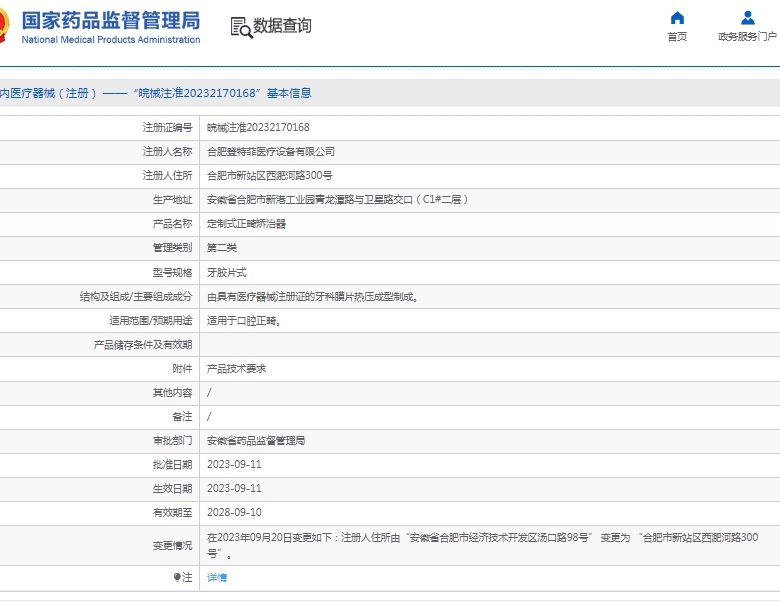Click expiry date 2028-09-10
This screenshot has width=780, height=603.
[x=234, y=512]
